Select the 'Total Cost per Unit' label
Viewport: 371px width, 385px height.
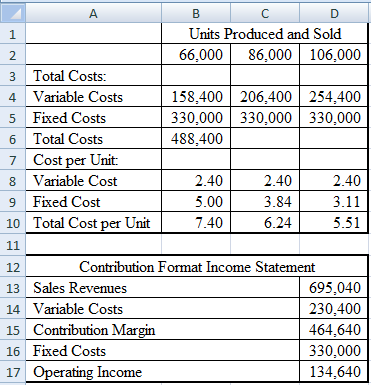(92, 223)
